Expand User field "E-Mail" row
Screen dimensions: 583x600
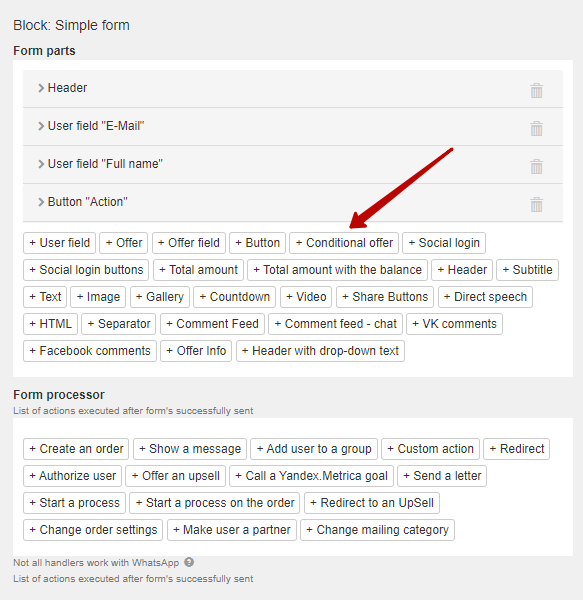click(x=293, y=126)
